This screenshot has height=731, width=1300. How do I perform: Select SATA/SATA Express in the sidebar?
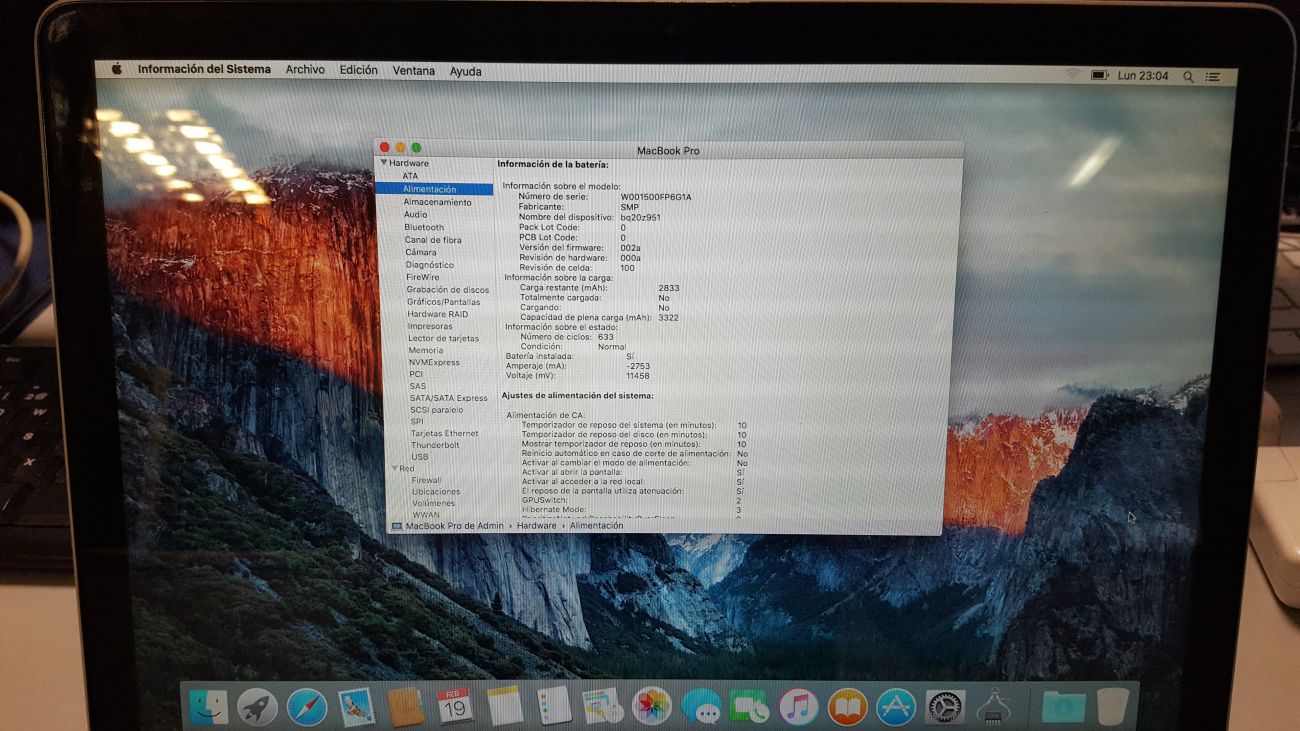coord(449,398)
